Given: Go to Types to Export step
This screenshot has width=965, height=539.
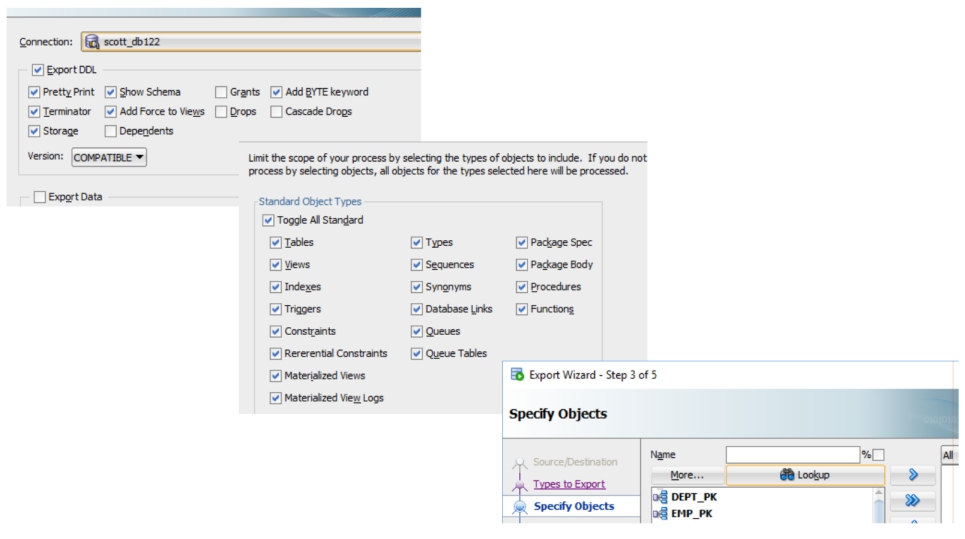Looking at the screenshot, I should click(569, 484).
